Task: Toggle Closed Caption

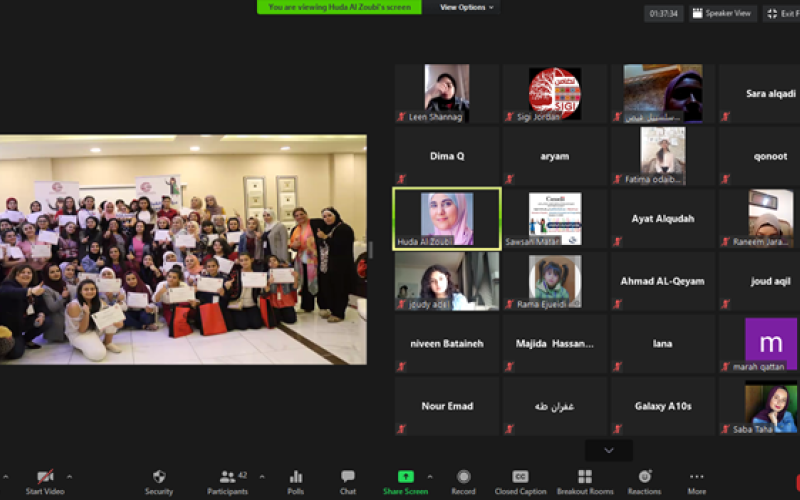Action: 520,480
